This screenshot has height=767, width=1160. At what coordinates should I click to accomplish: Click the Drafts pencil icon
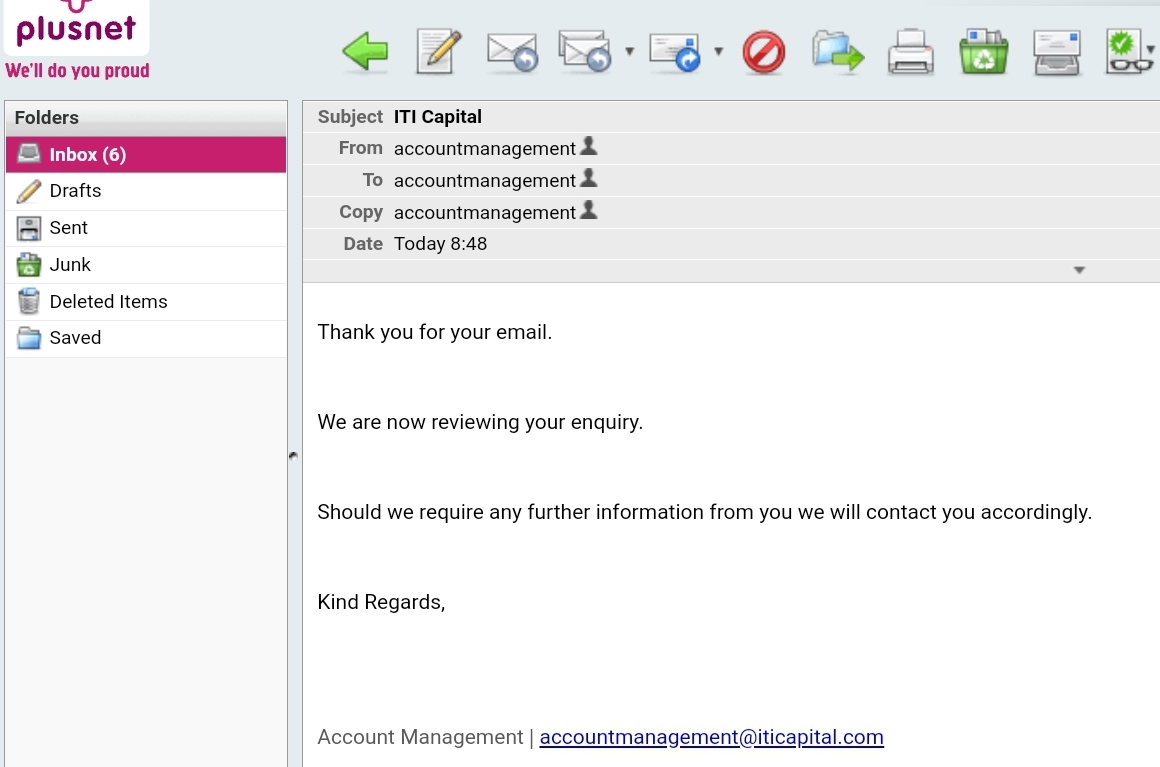29,191
